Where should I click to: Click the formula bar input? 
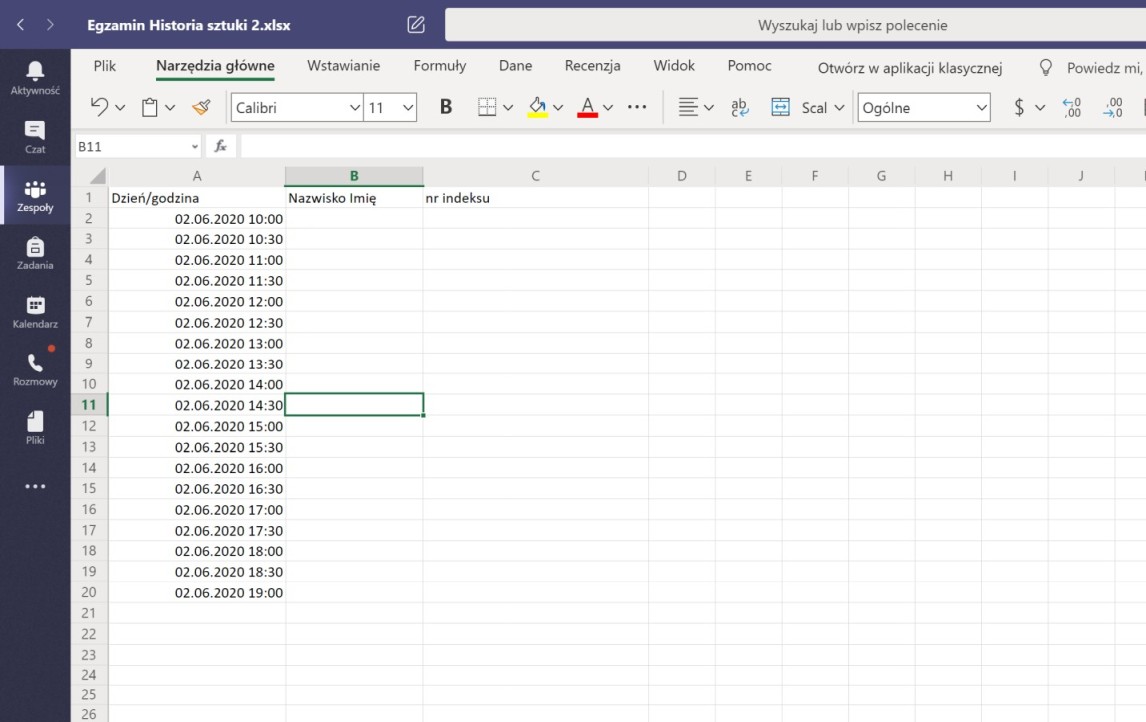[x=693, y=147]
